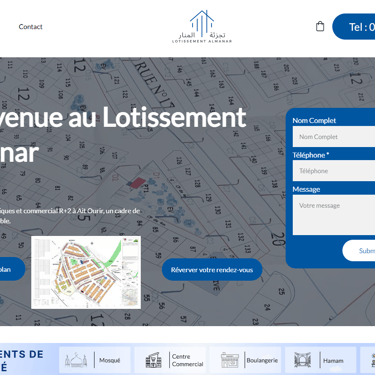375x375 pixels.
Task: Click the Hamam label
Action: point(333,360)
